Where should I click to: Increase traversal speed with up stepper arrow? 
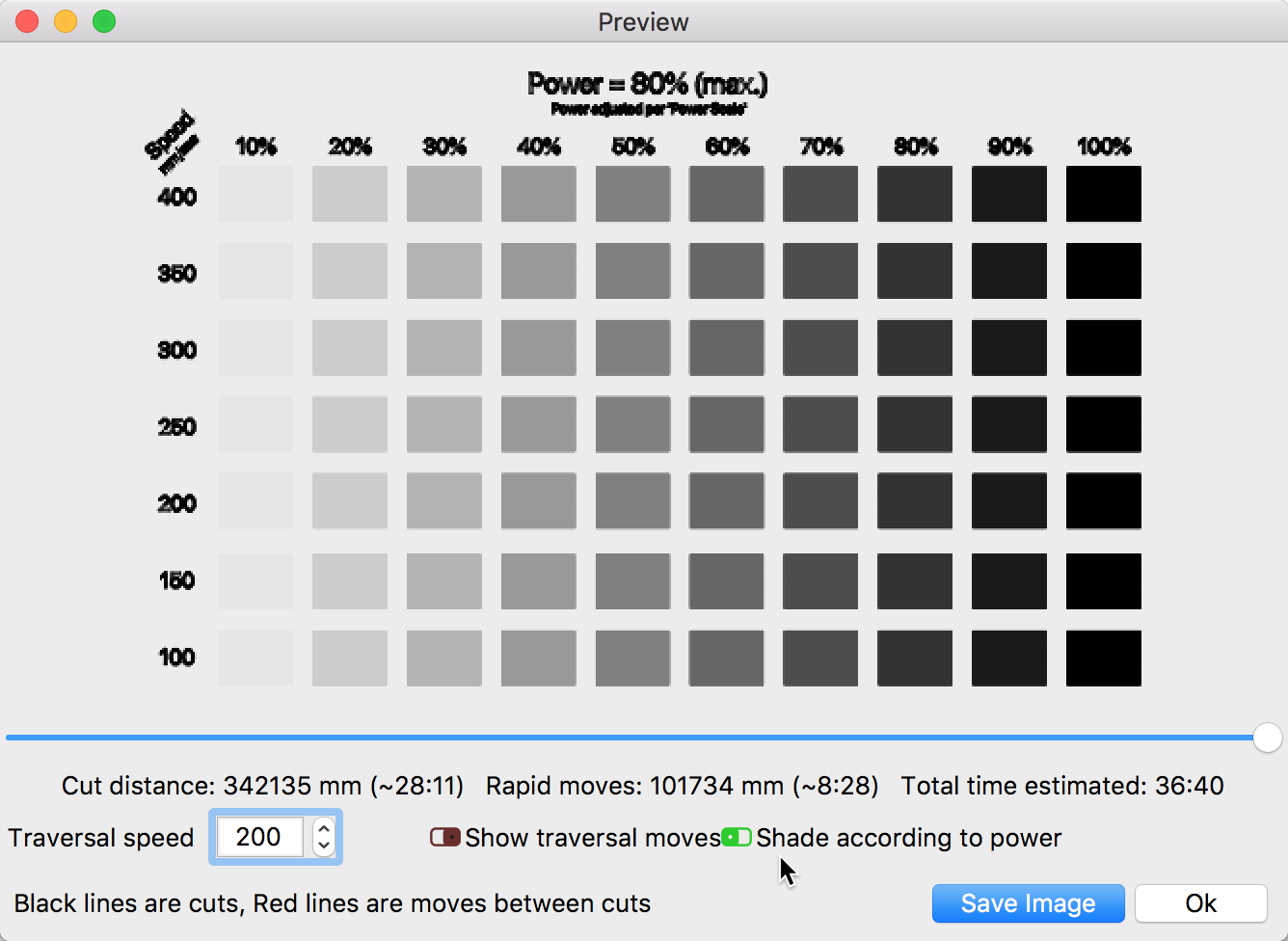click(x=324, y=828)
